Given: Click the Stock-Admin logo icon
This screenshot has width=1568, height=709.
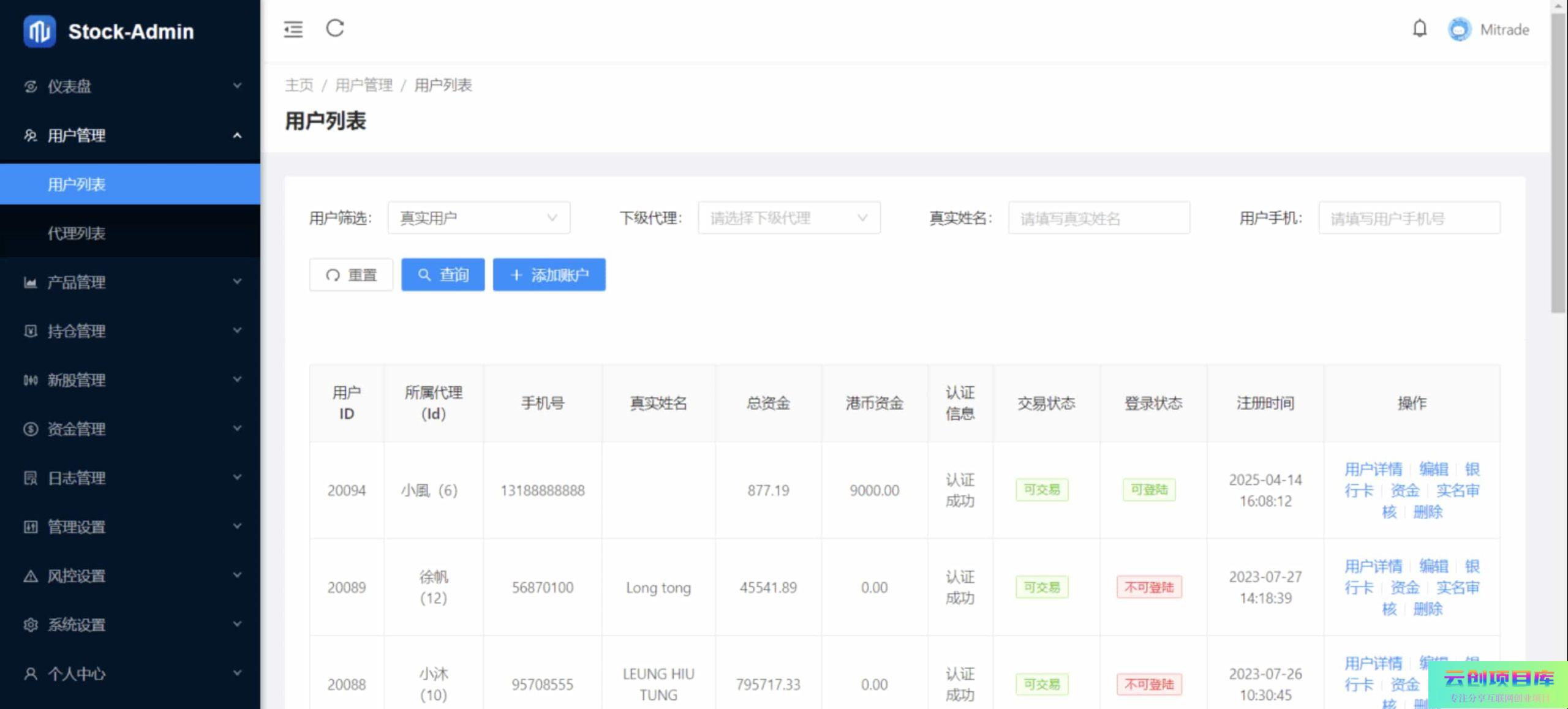Looking at the screenshot, I should tap(39, 31).
